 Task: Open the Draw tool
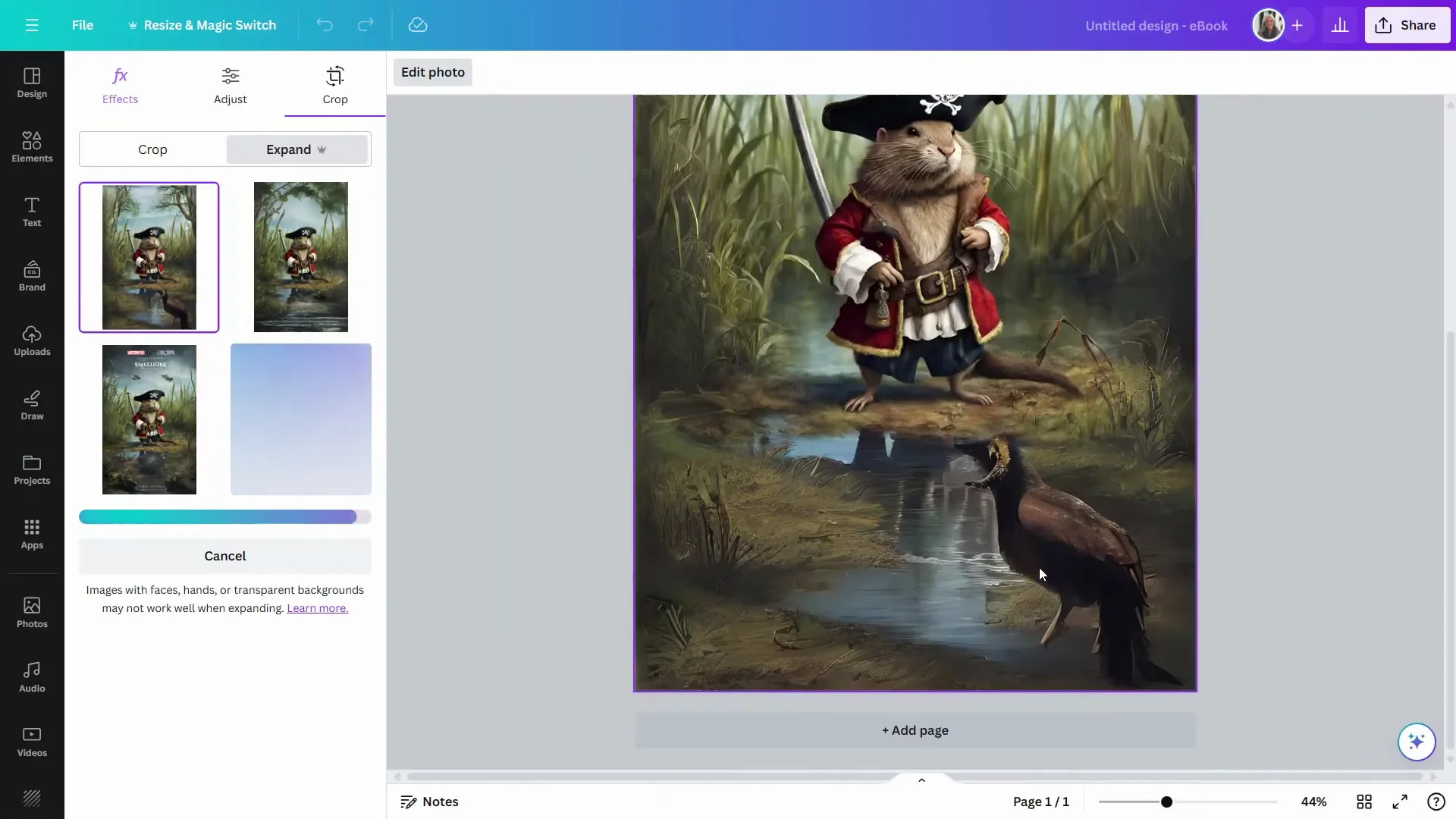pyautogui.click(x=31, y=405)
